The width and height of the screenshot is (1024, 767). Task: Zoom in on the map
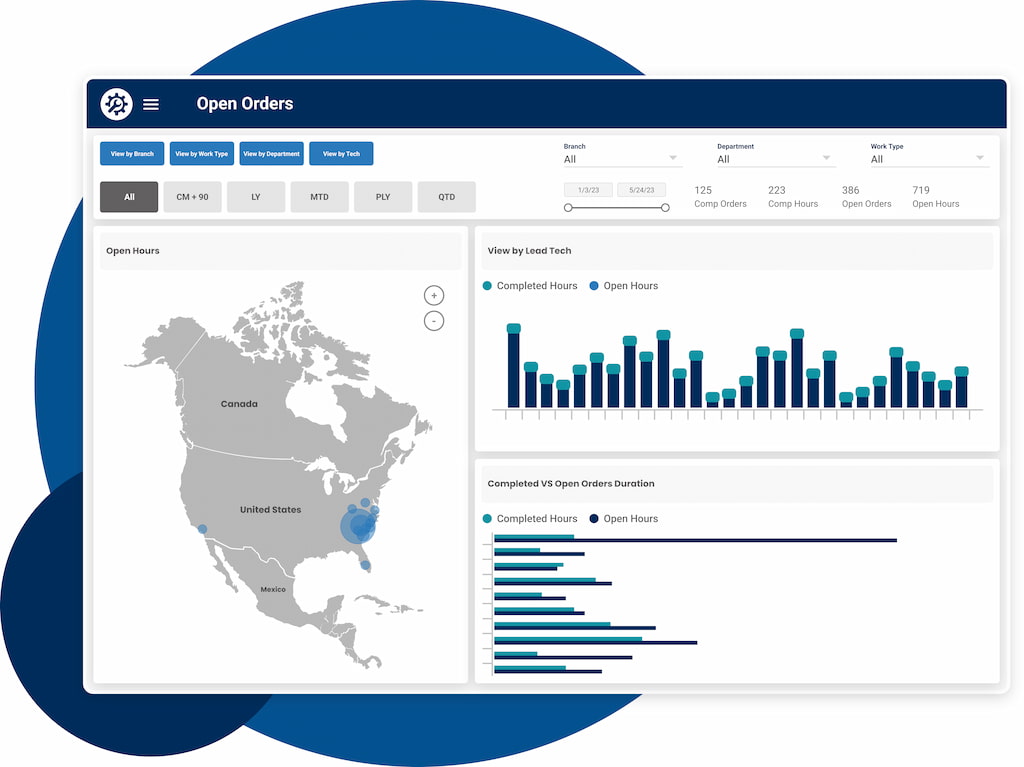pyautogui.click(x=433, y=295)
